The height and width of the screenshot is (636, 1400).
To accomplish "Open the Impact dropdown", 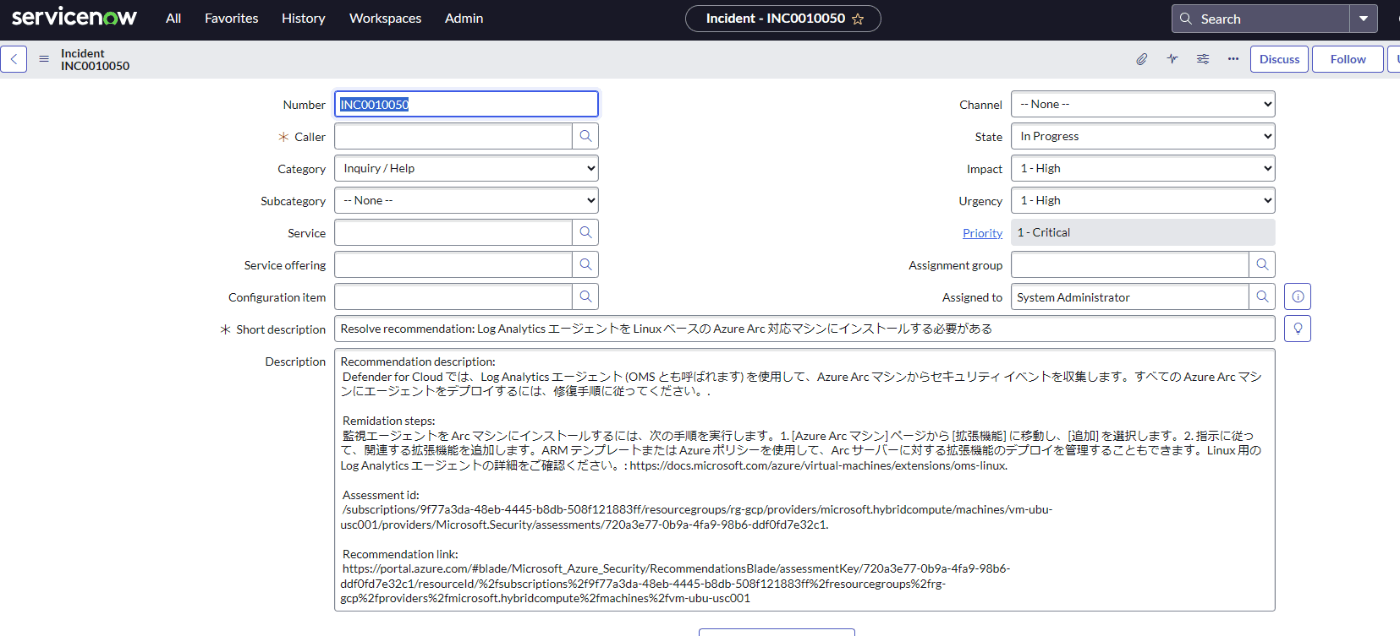I will pyautogui.click(x=1143, y=169).
